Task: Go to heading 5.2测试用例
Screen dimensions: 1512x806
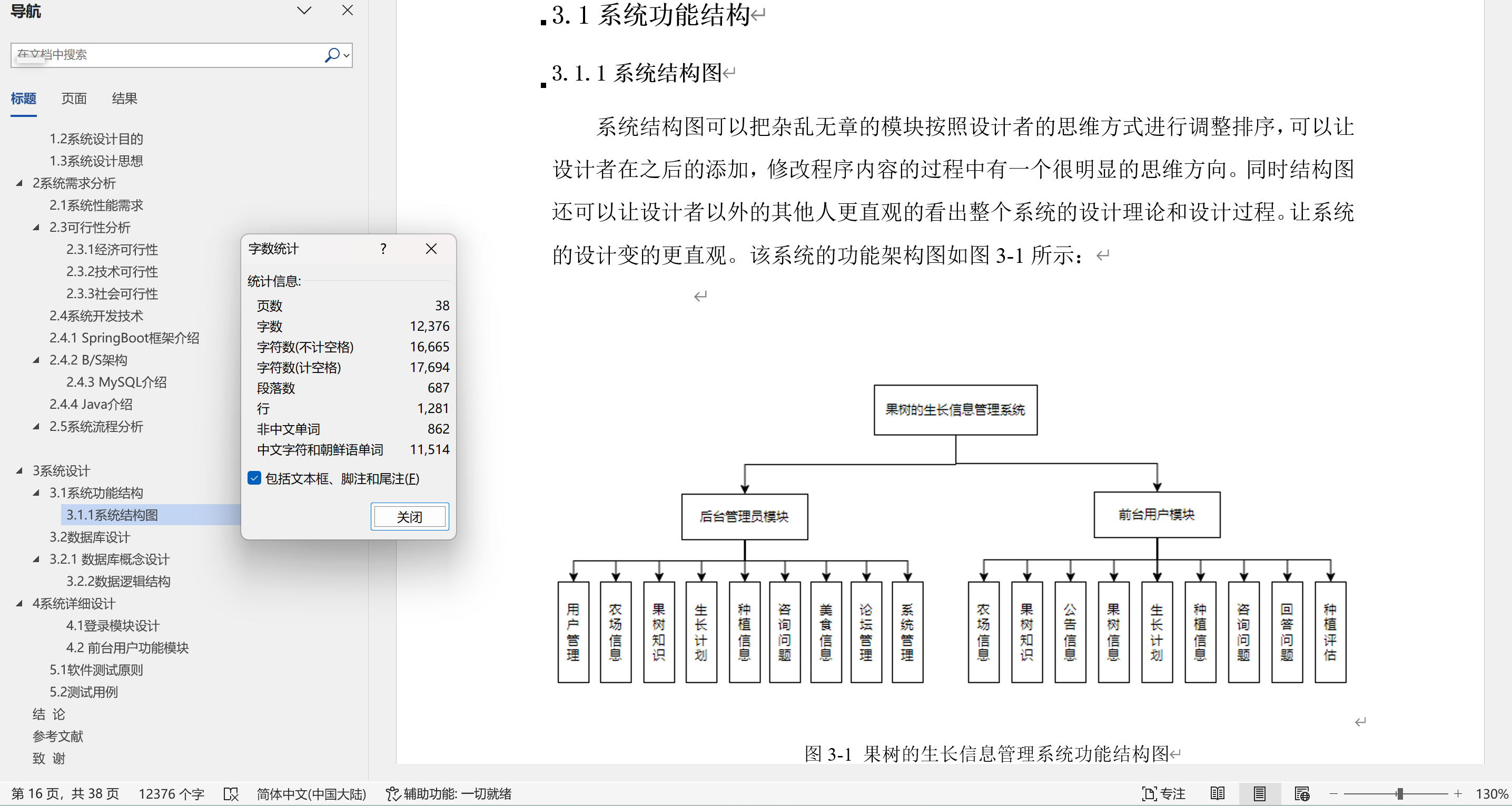Action: [x=83, y=692]
